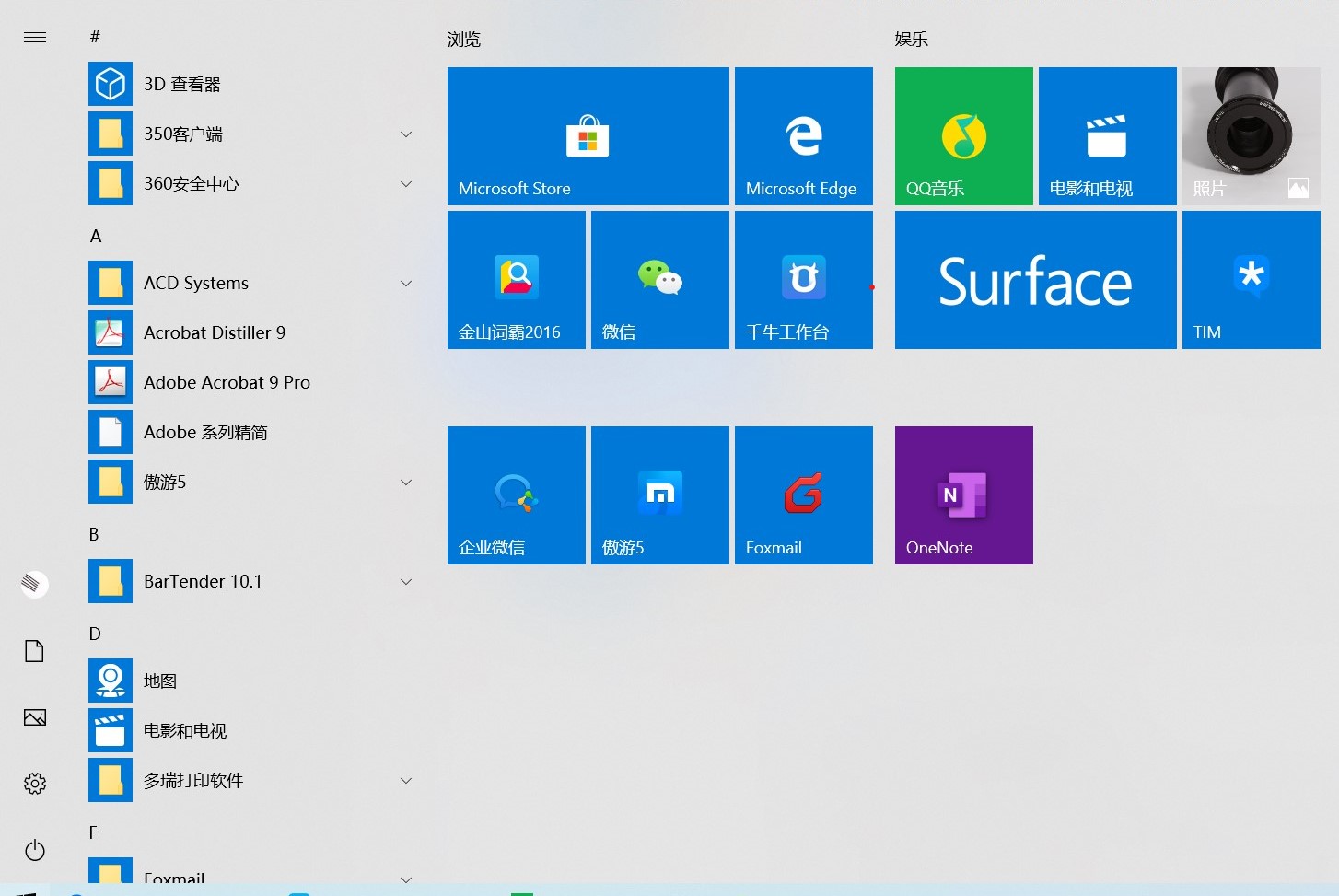Viewport: 1339px width, 896px height.
Task: Open the QQ音乐 tile
Action: (x=963, y=135)
